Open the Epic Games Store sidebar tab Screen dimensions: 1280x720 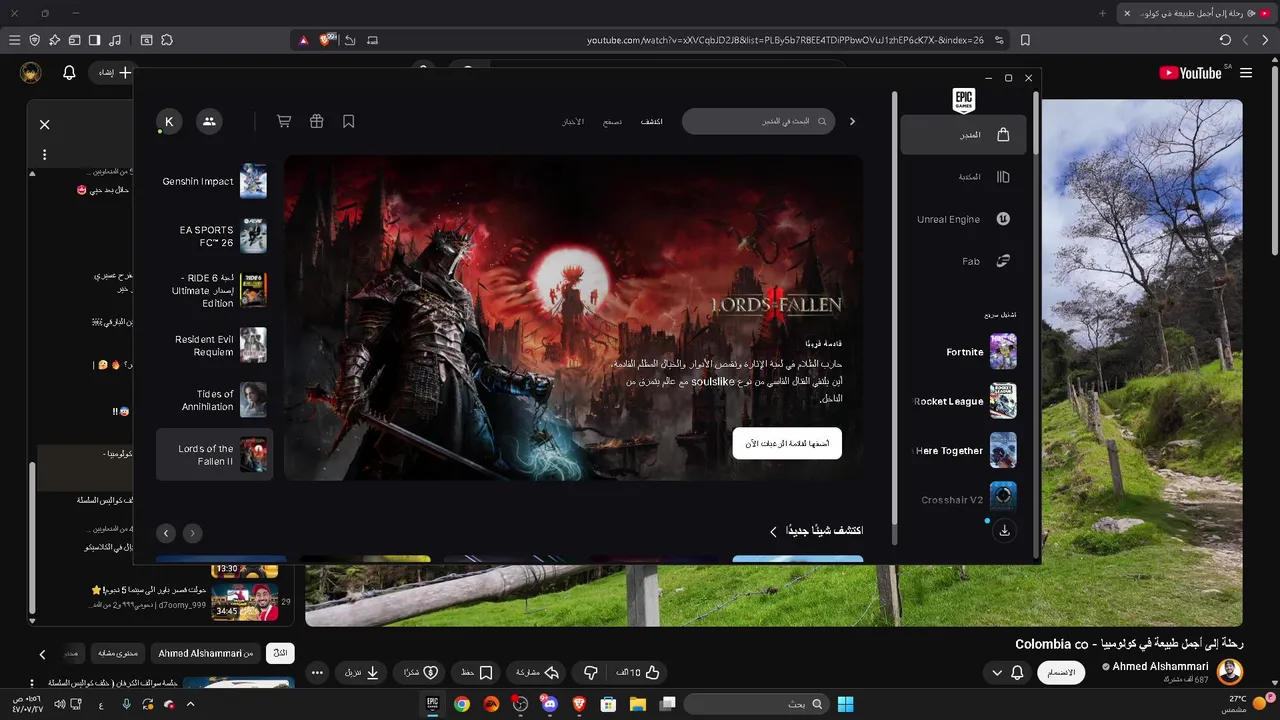tap(963, 135)
